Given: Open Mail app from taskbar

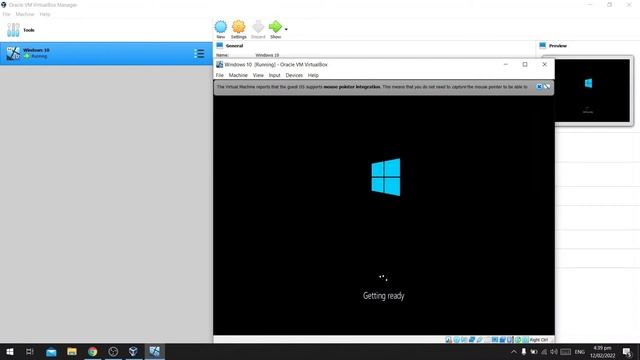Looking at the screenshot, I should point(51,351).
